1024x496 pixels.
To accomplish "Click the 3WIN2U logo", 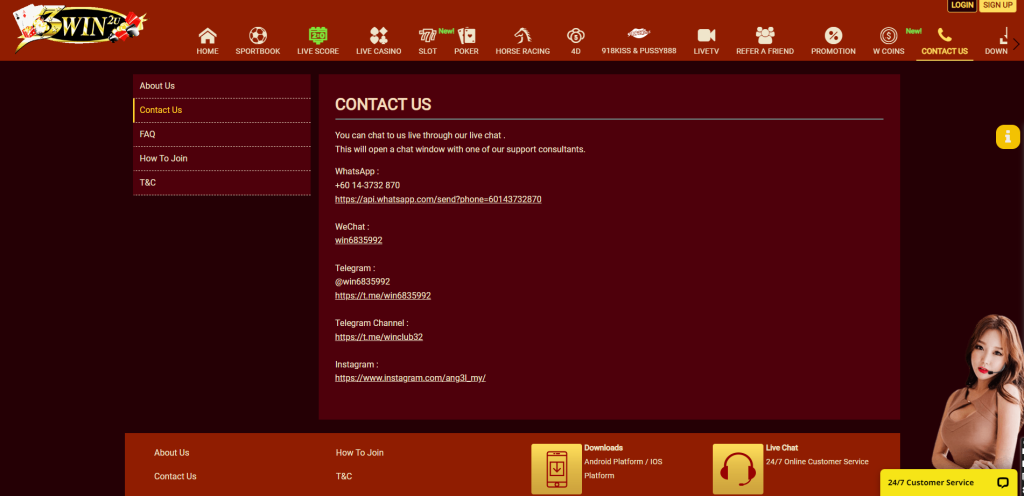I will (x=80, y=28).
